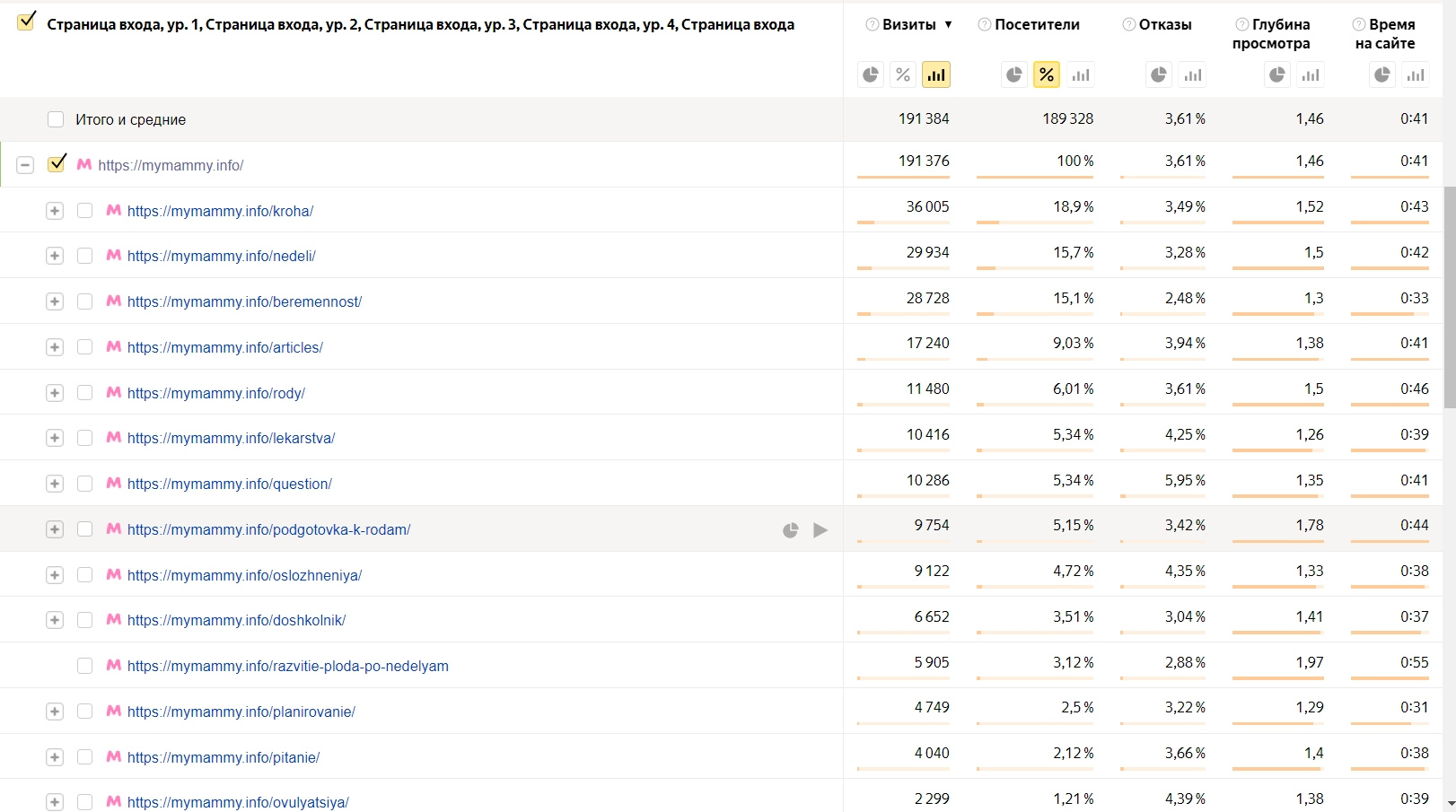The width and height of the screenshot is (1456, 812).
Task: Switch Визиты column to percent view
Action: pos(903,75)
